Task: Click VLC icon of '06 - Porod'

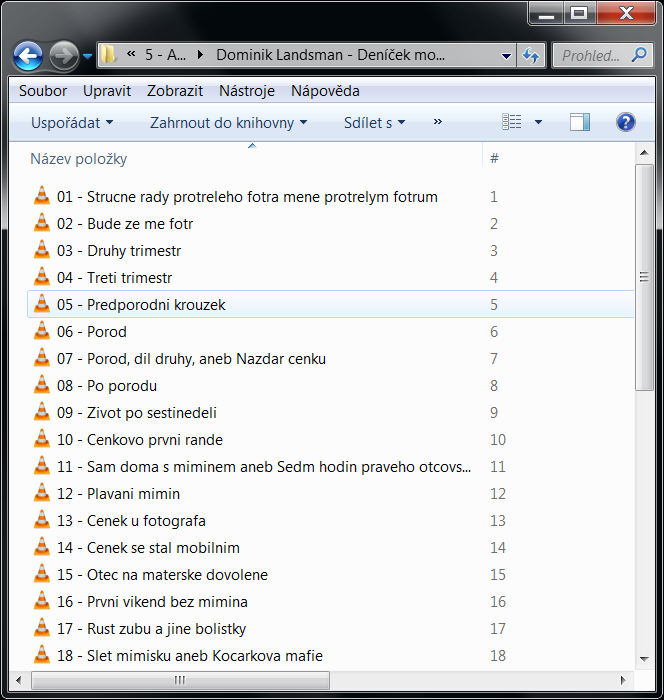Action: 42,331
